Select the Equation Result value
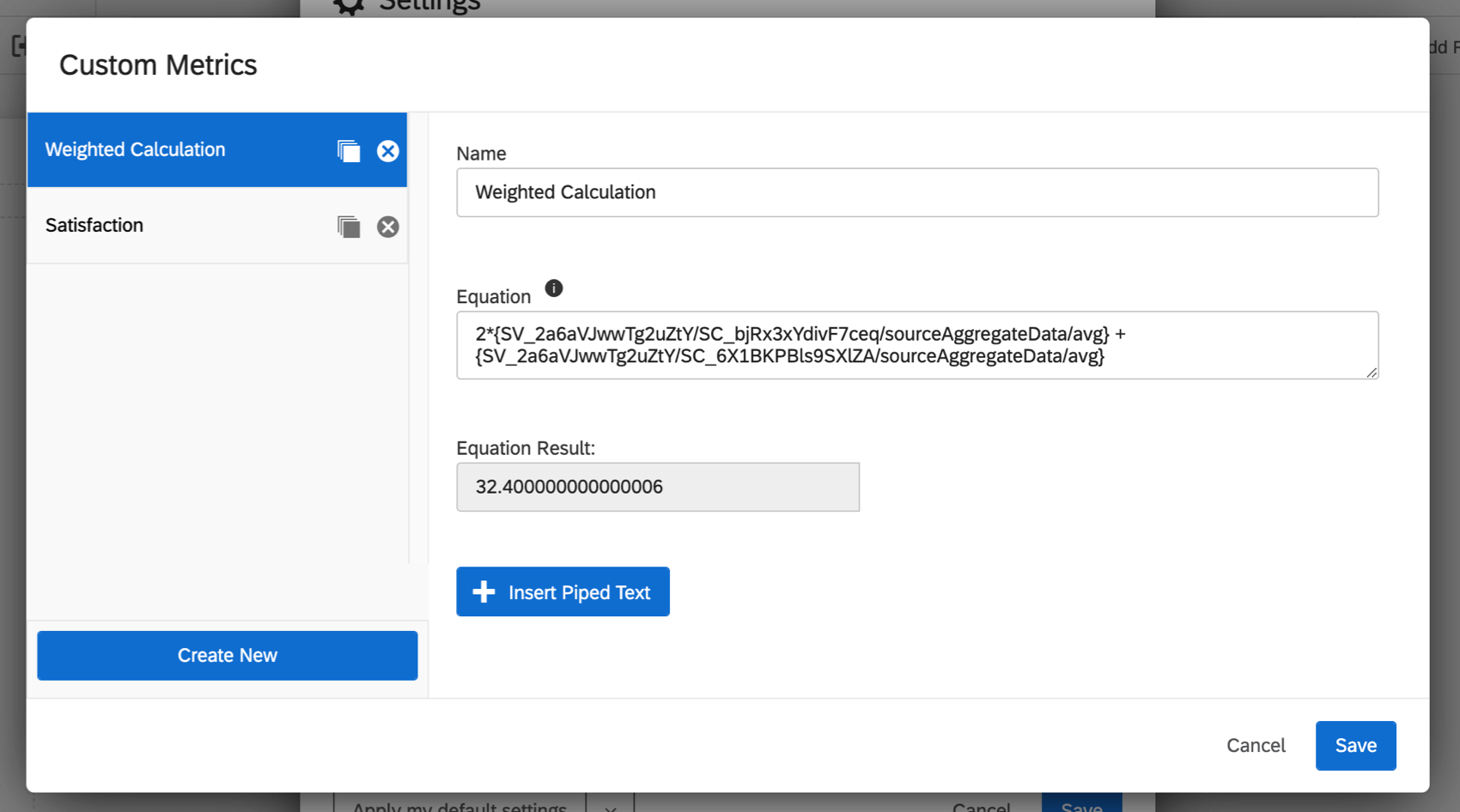The height and width of the screenshot is (812, 1460). tap(658, 487)
